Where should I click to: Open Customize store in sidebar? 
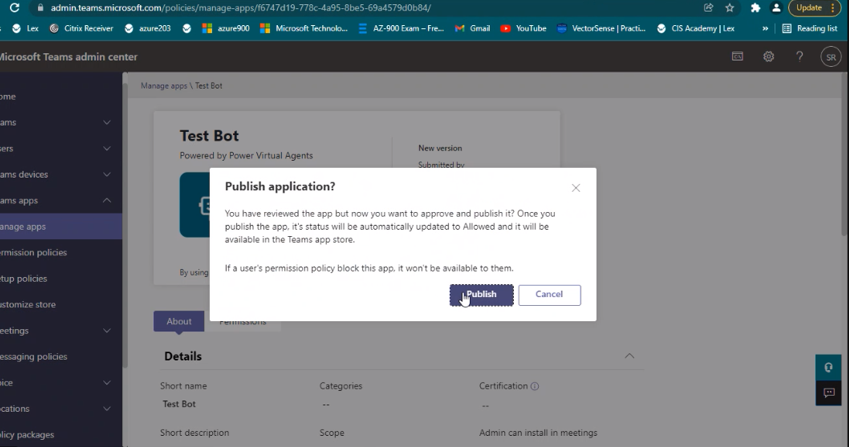[61, 304]
